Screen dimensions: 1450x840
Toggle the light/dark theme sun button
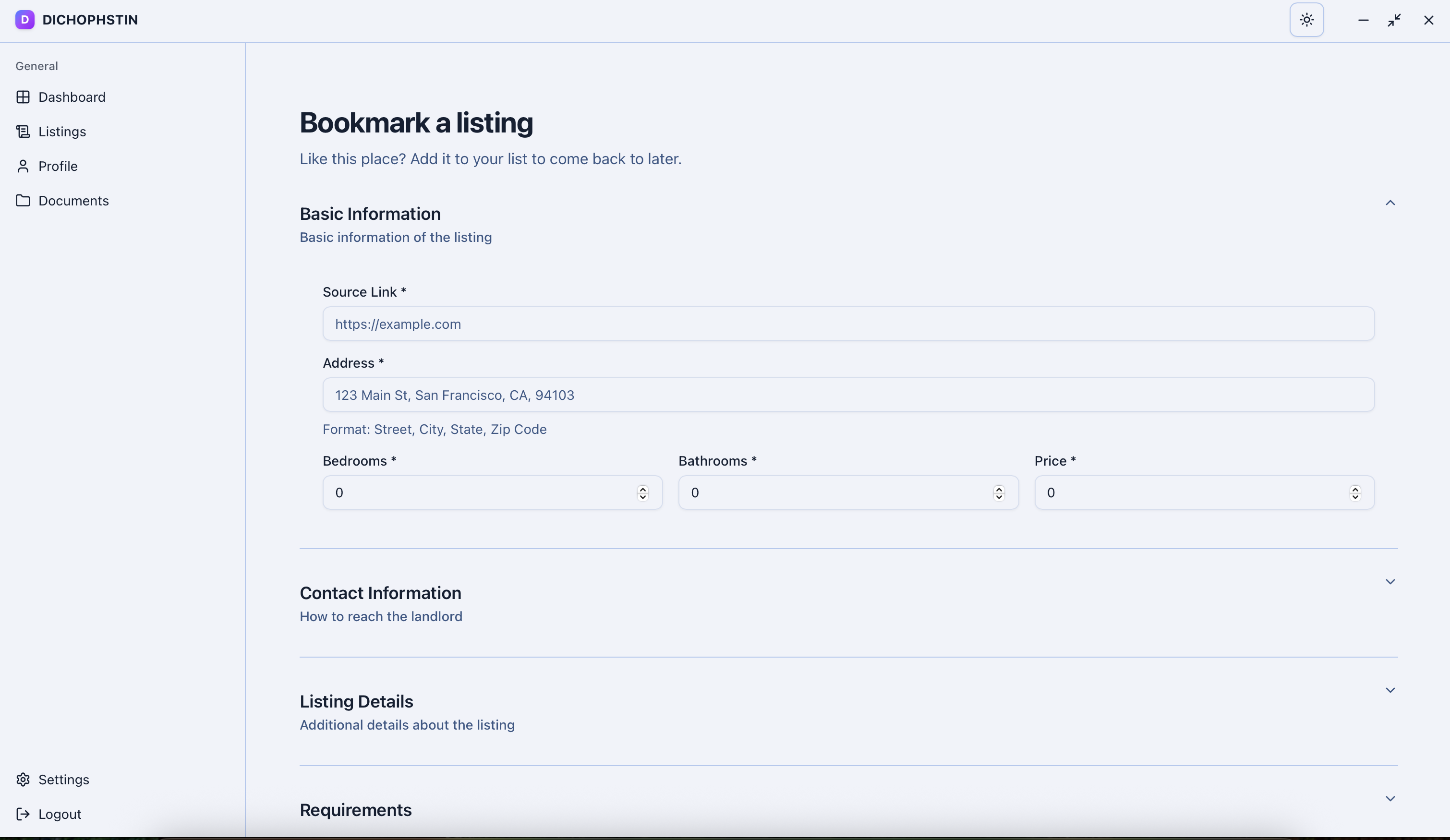(x=1307, y=20)
